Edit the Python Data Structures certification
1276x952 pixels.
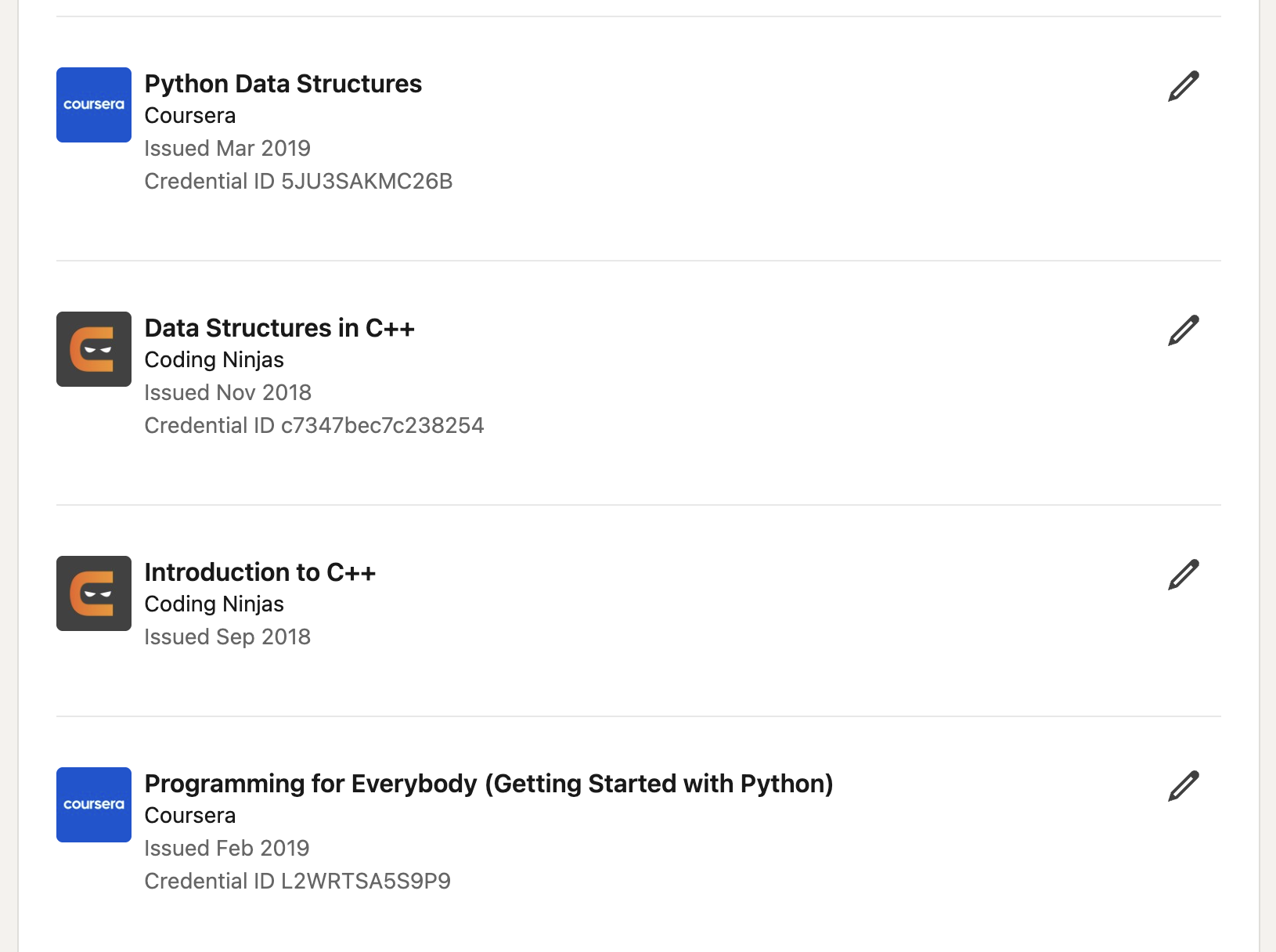click(x=1184, y=86)
